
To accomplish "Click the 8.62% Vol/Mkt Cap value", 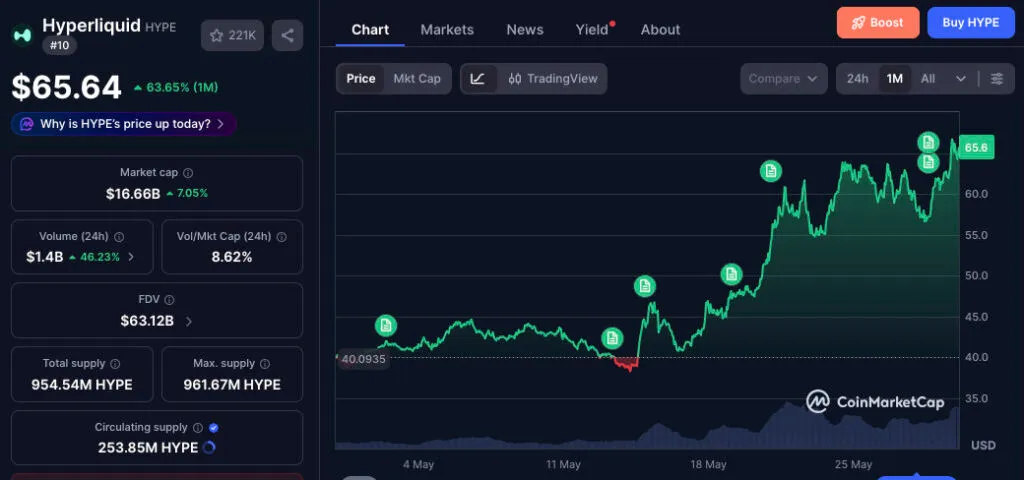I will point(232,257).
